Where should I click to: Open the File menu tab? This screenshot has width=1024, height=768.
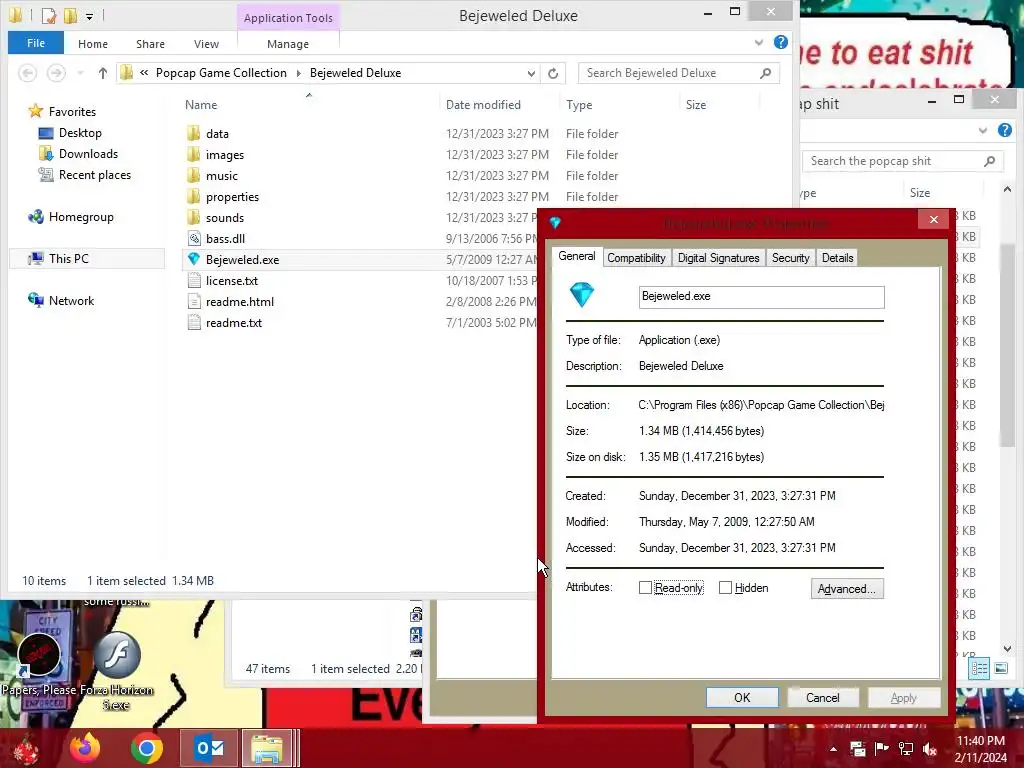point(36,43)
